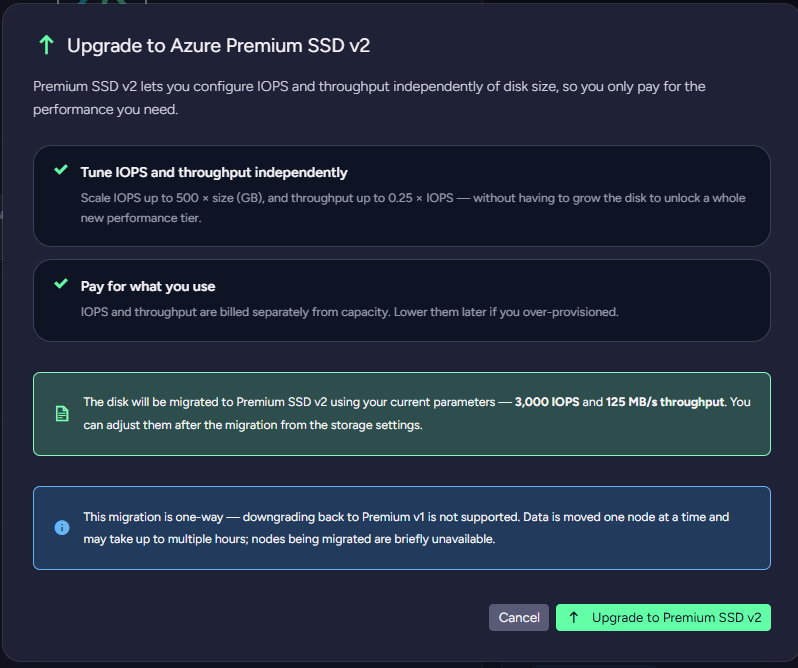798x668 pixels.
Task: Click 'Pay for what you use' heading
Action: click(x=148, y=286)
